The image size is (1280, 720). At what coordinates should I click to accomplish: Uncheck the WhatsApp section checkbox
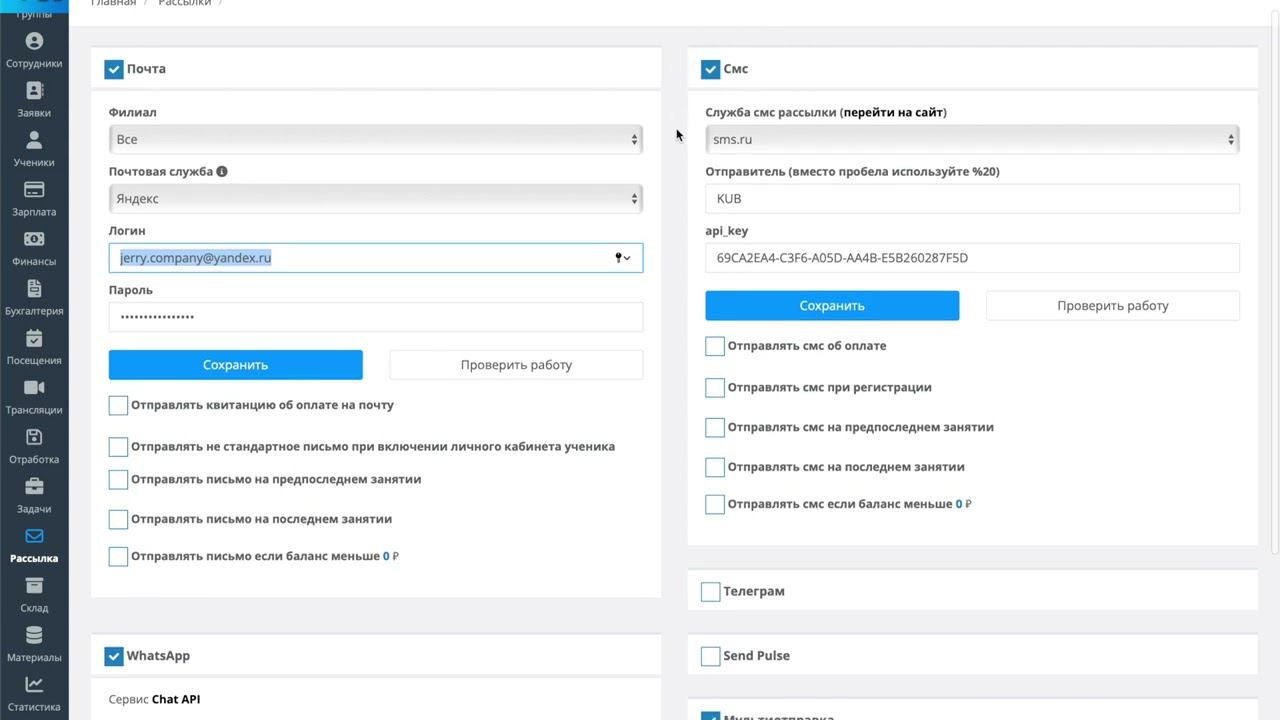[114, 656]
